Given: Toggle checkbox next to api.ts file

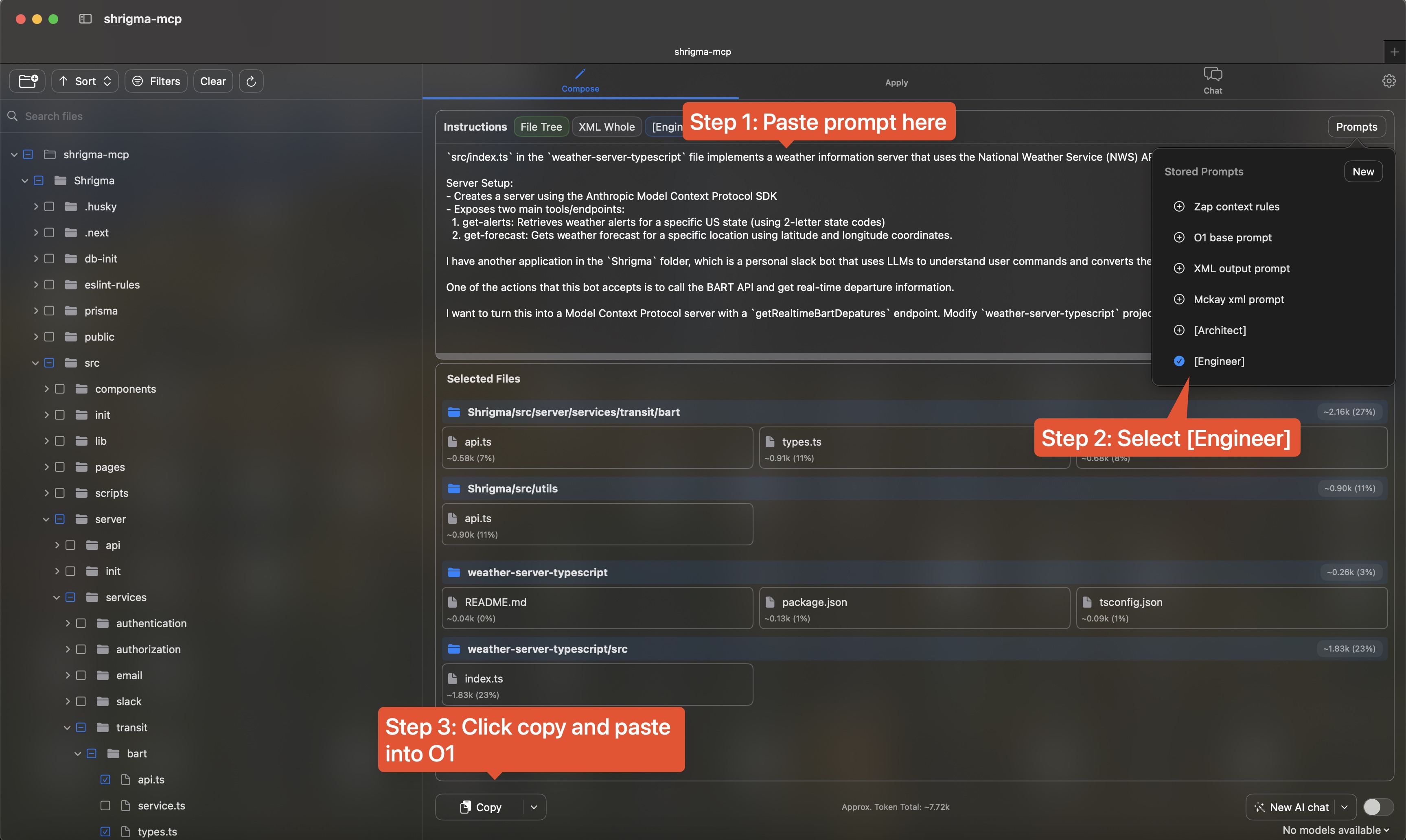Looking at the screenshot, I should pos(103,779).
